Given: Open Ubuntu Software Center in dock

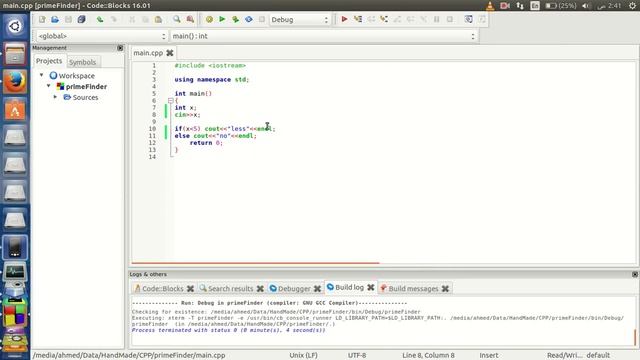Looking at the screenshot, I should [15, 109].
